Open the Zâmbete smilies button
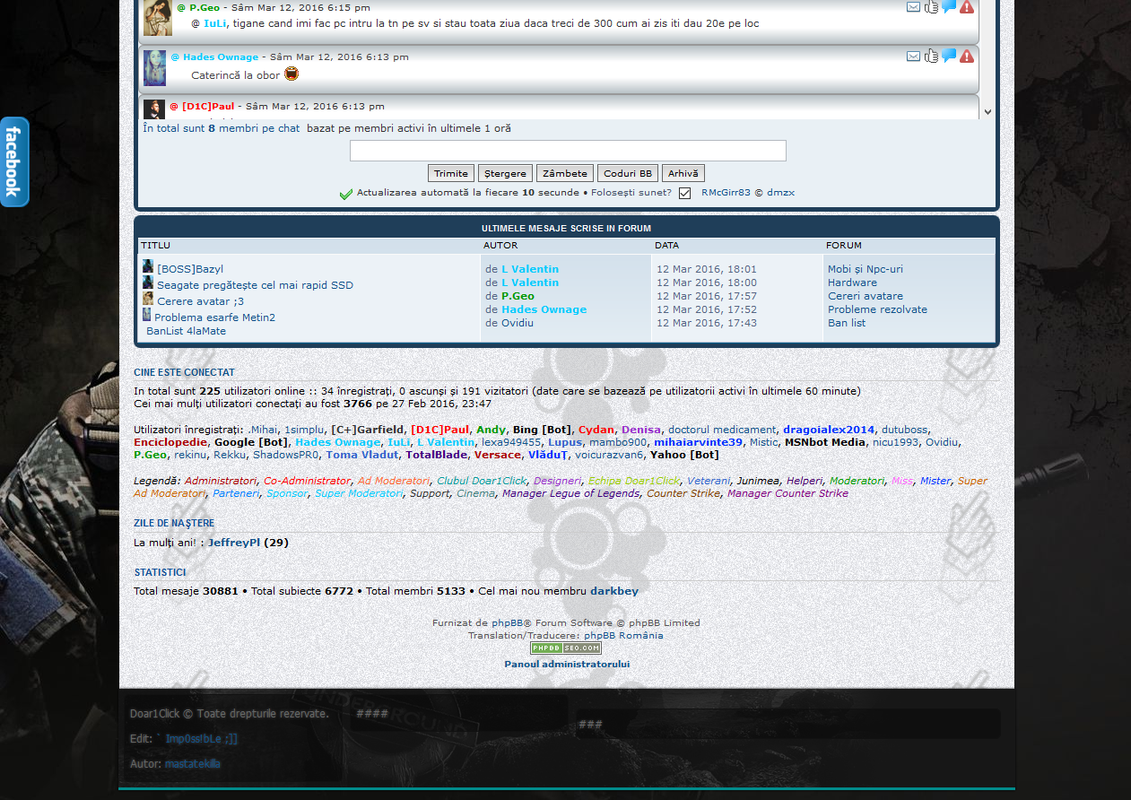Screen dimensions: 1131x800 tap(565, 174)
